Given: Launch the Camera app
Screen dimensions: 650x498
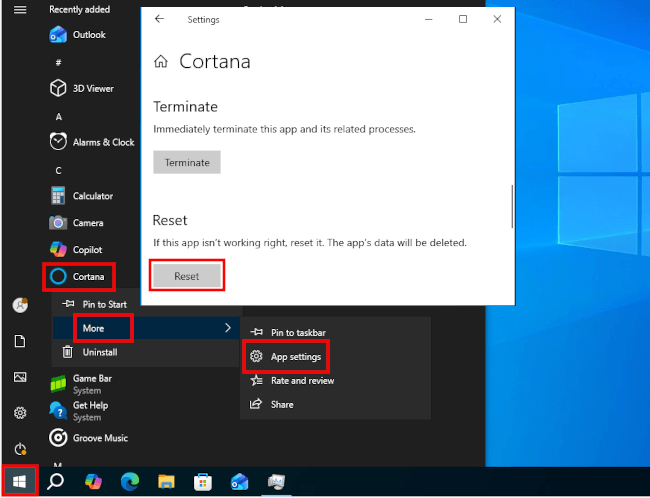Looking at the screenshot, I should pyautogui.click(x=76, y=223).
